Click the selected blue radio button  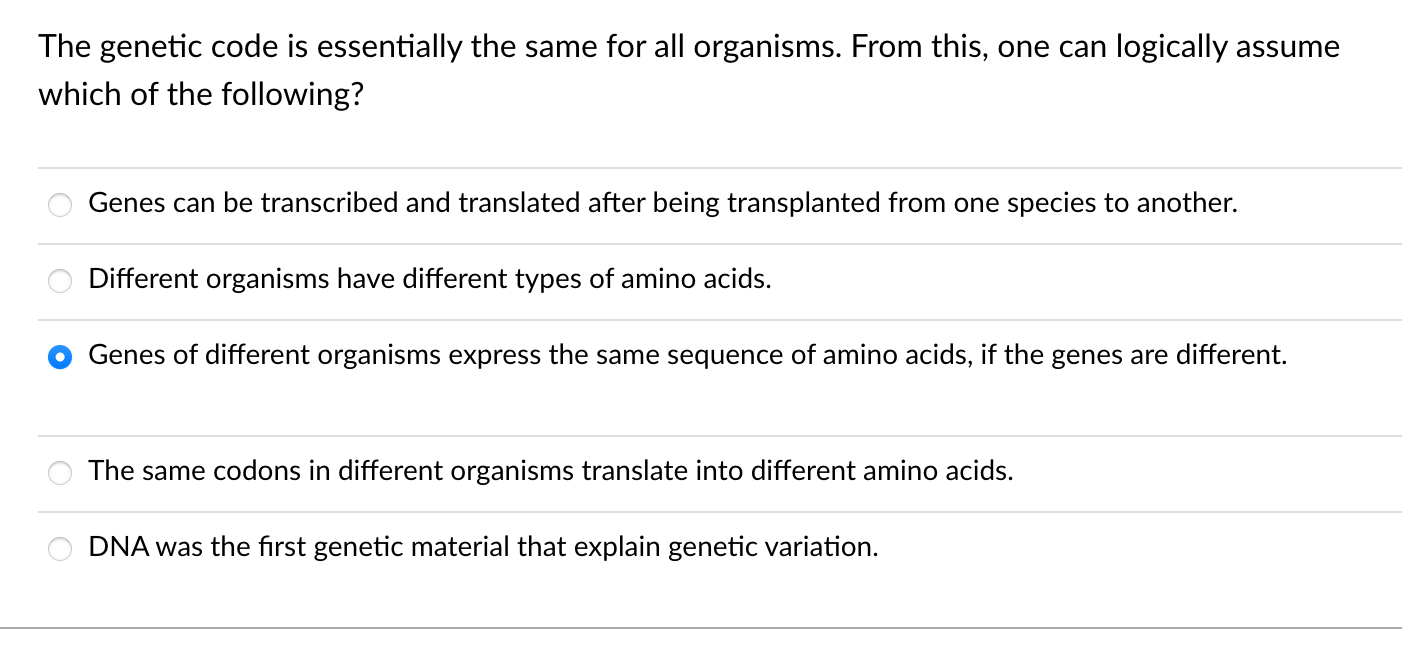click(x=61, y=356)
